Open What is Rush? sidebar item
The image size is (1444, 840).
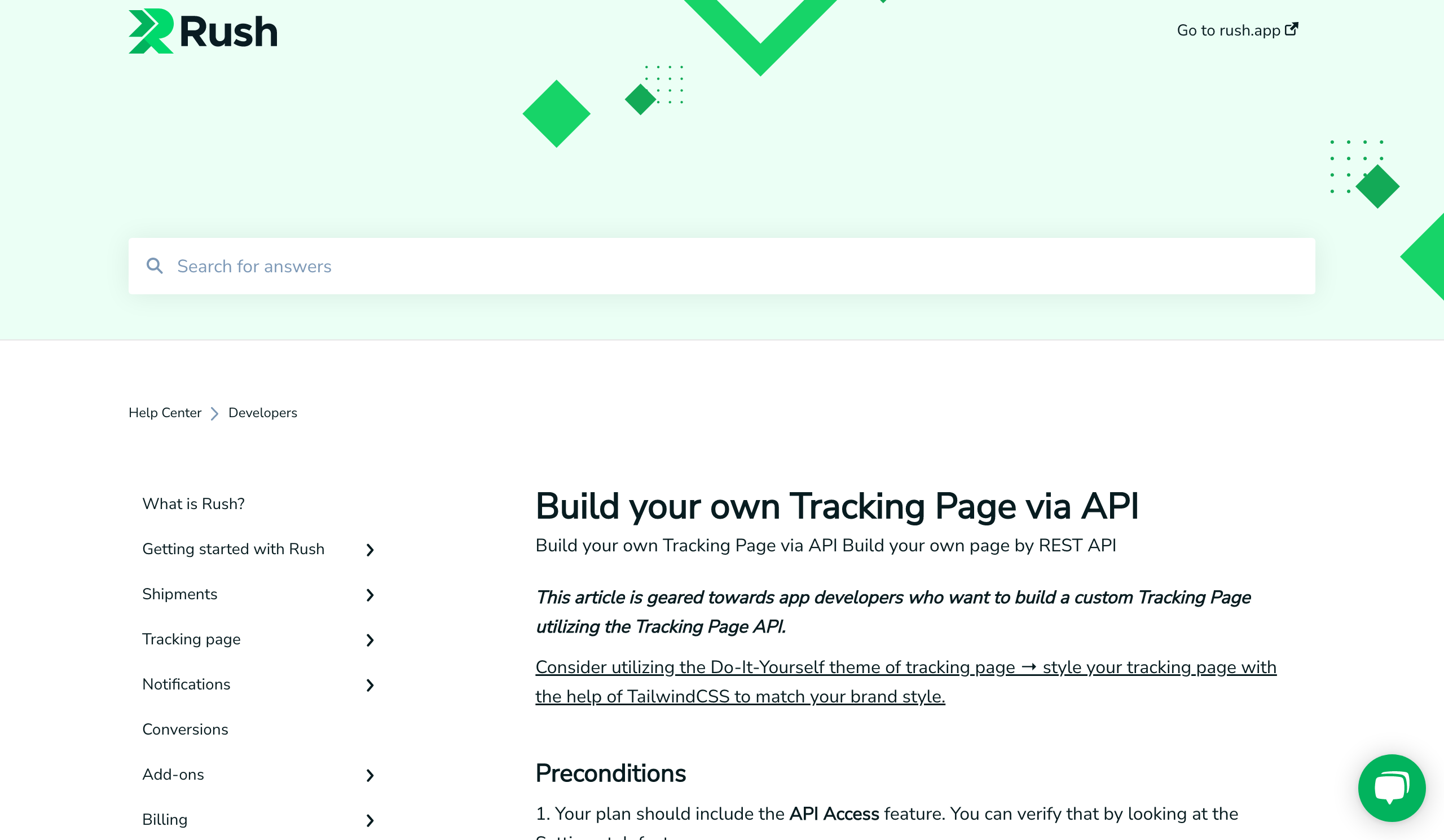click(x=193, y=504)
